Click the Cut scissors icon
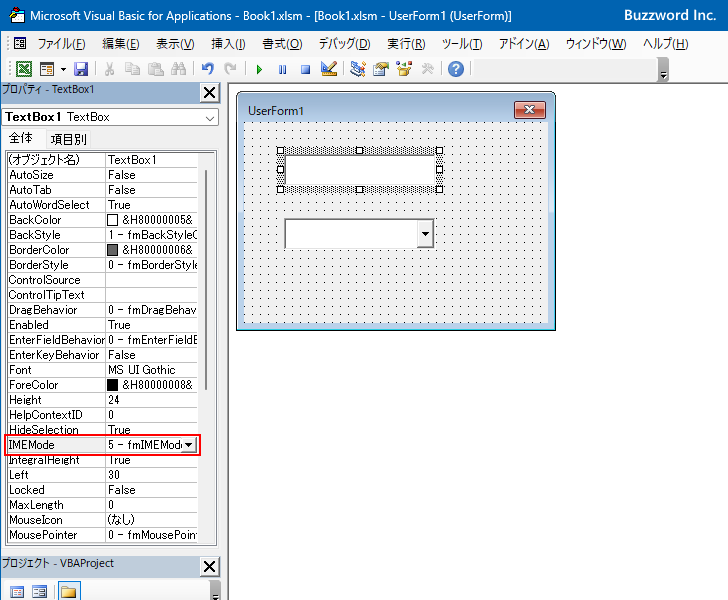The image size is (728, 600). (109, 69)
